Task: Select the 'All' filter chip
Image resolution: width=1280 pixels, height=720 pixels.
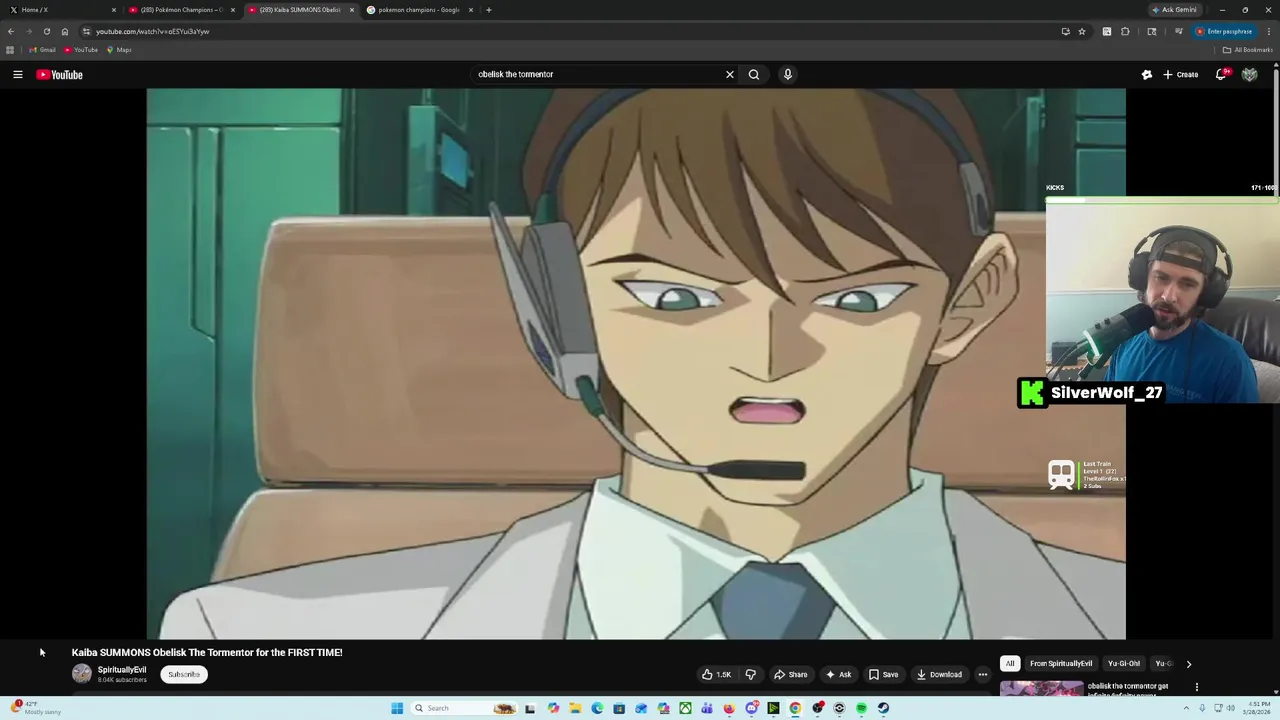Action: pyautogui.click(x=1010, y=663)
